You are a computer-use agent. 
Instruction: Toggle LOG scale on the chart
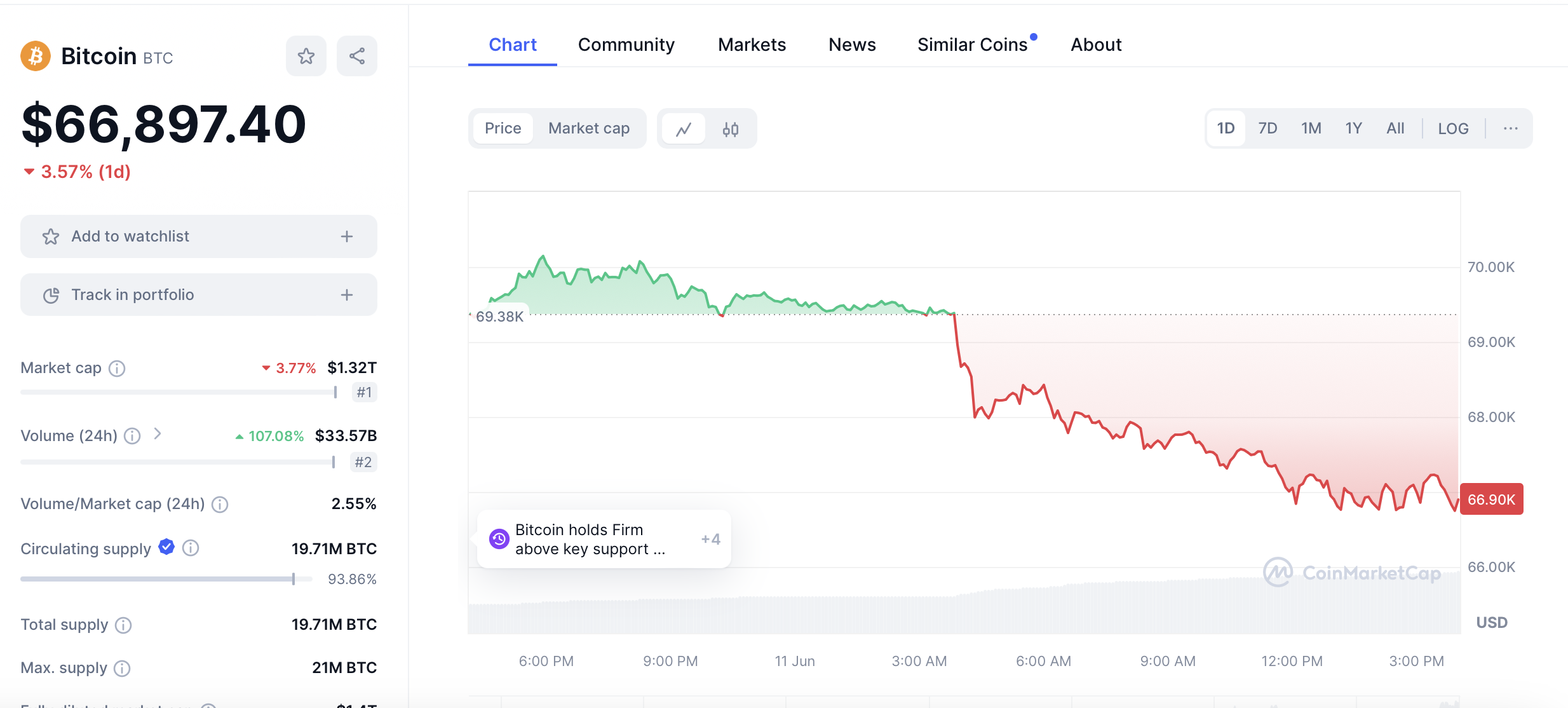click(1453, 129)
